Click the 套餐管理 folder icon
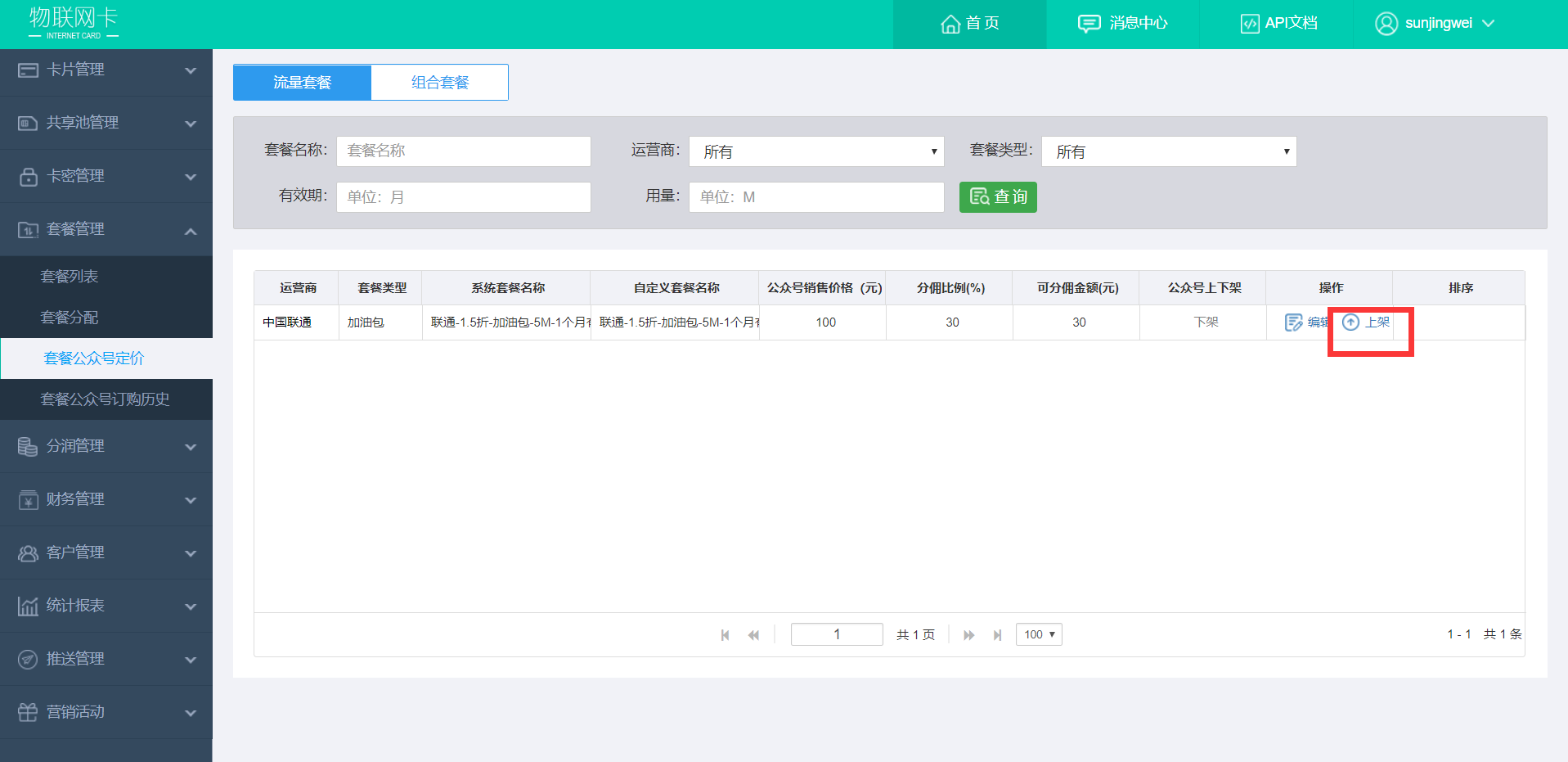The height and width of the screenshot is (762, 1568). pos(28,230)
